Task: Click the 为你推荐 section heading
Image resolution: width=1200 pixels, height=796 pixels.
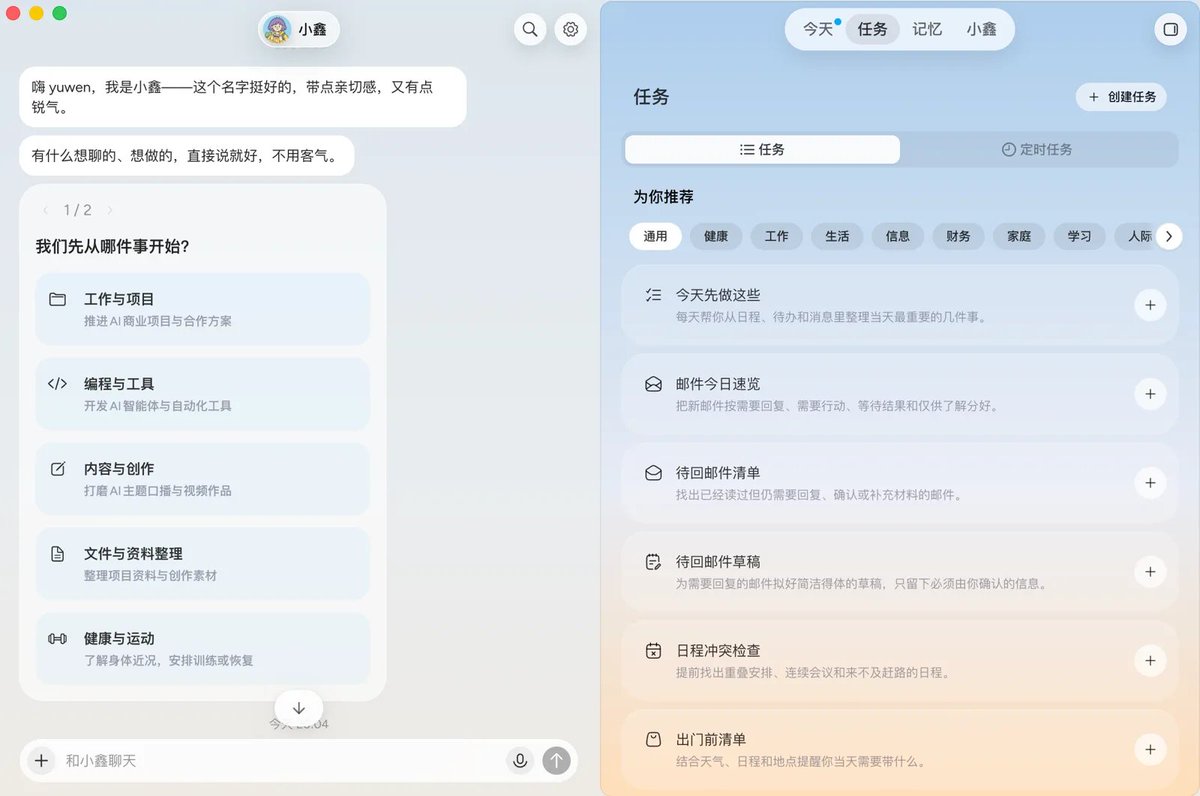Action: pos(663,197)
